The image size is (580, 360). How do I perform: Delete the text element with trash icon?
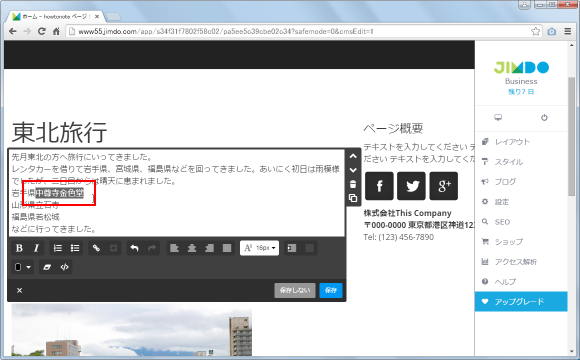pyautogui.click(x=353, y=184)
